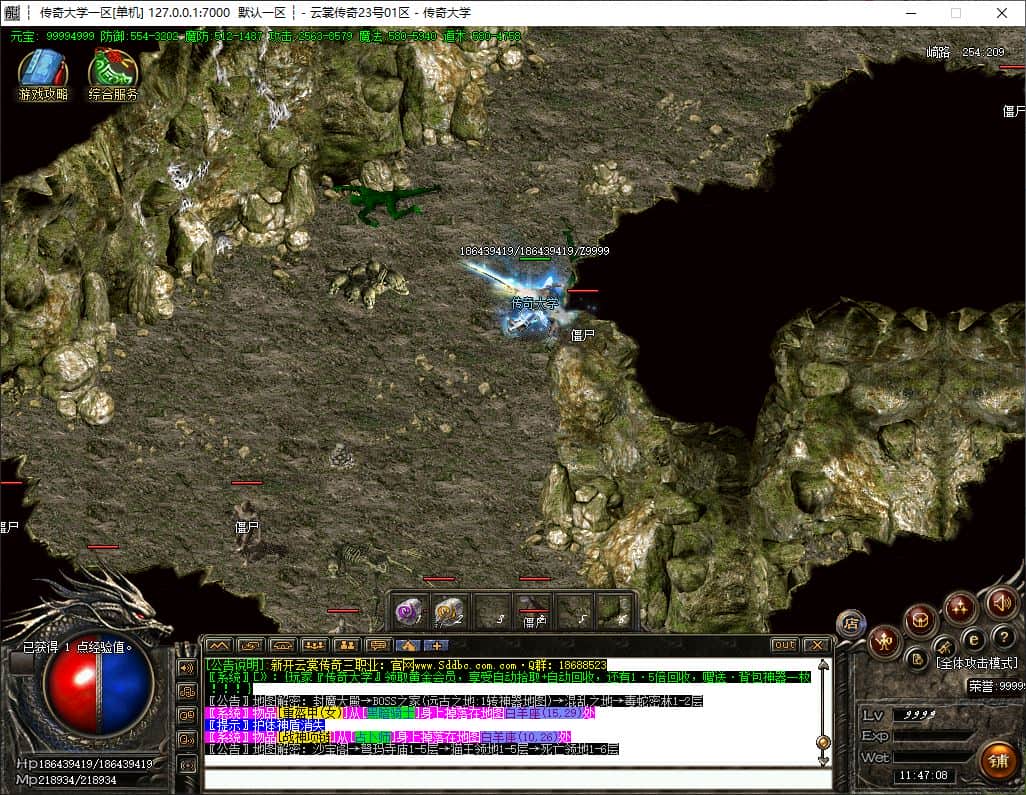Click the 崎路 254:209 map coordinates
The image size is (1026, 795).
(x=965, y=52)
